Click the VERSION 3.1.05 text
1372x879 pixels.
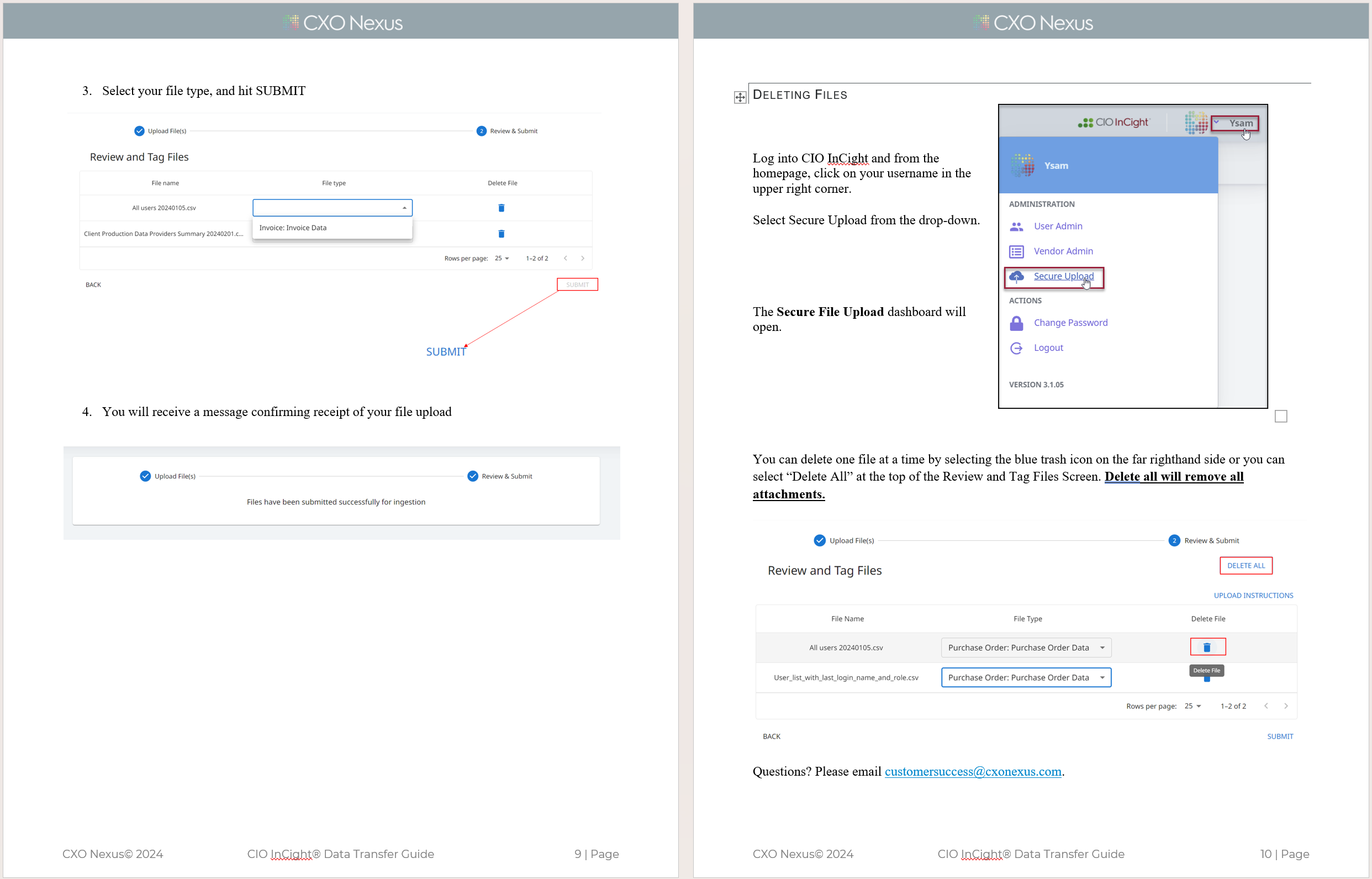pyautogui.click(x=1036, y=385)
